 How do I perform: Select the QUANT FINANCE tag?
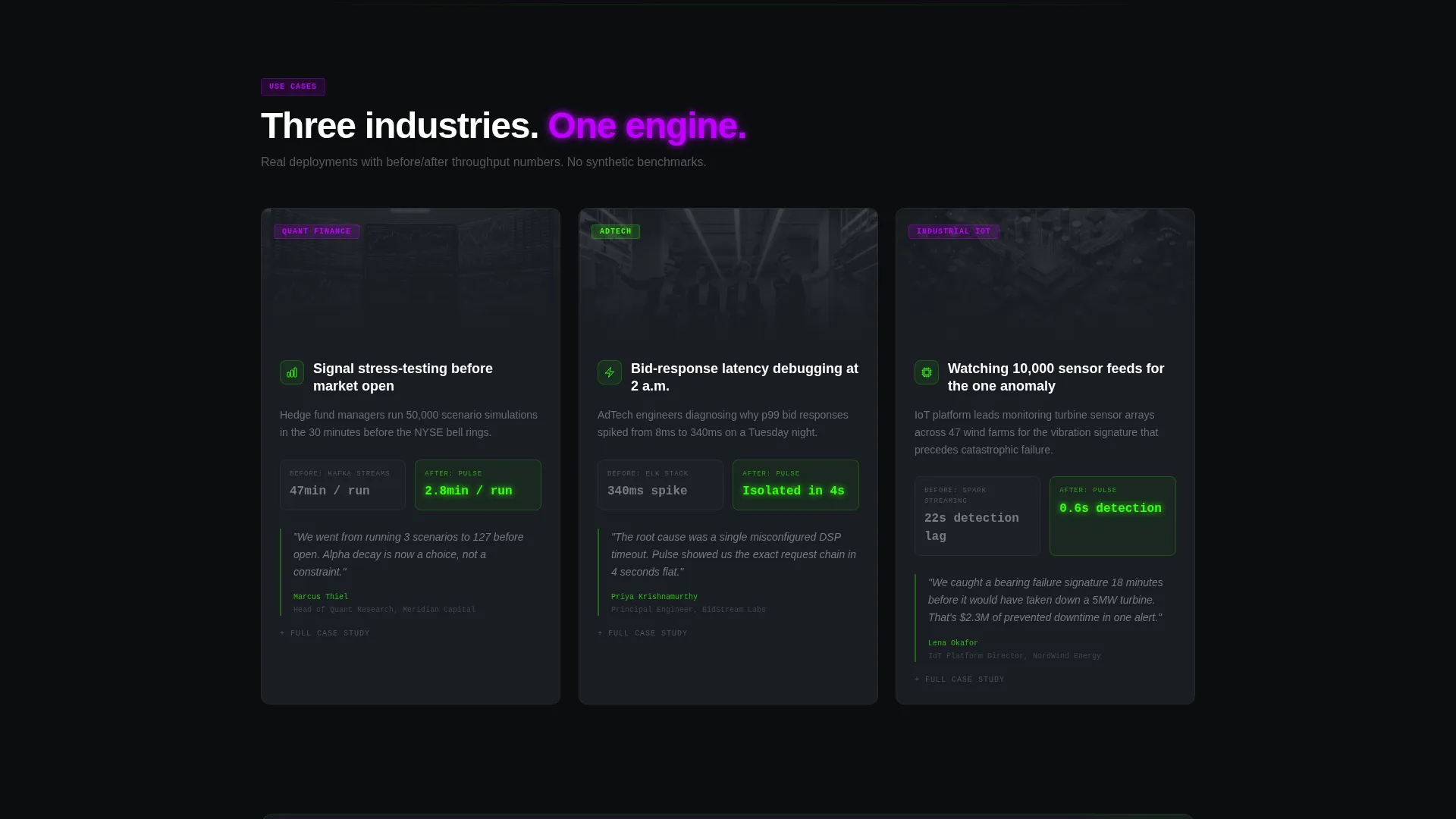pyautogui.click(x=316, y=231)
